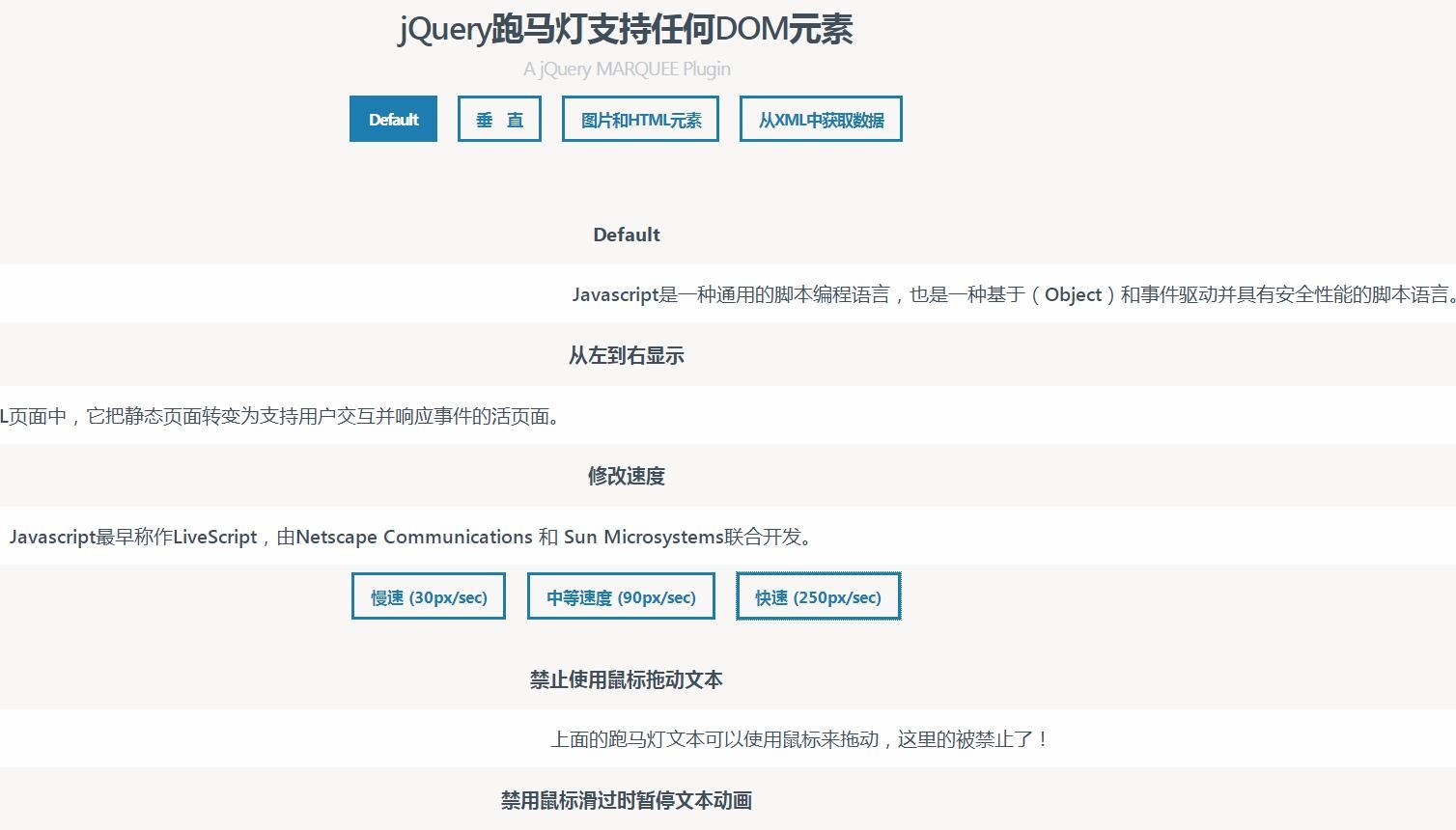Click the 修改速度 heading

click(626, 476)
